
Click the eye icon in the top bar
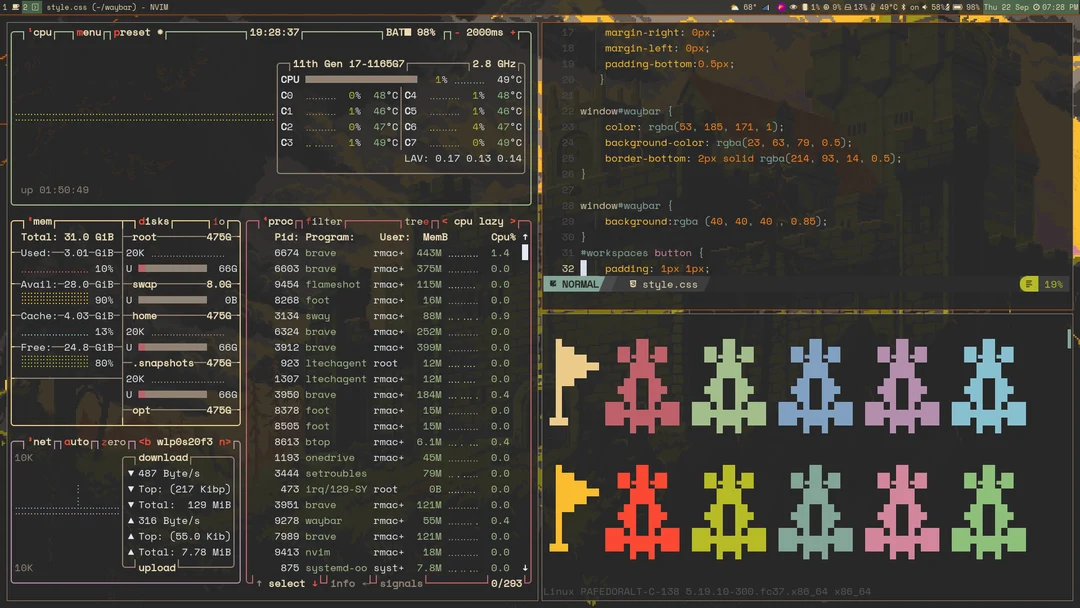793,5
